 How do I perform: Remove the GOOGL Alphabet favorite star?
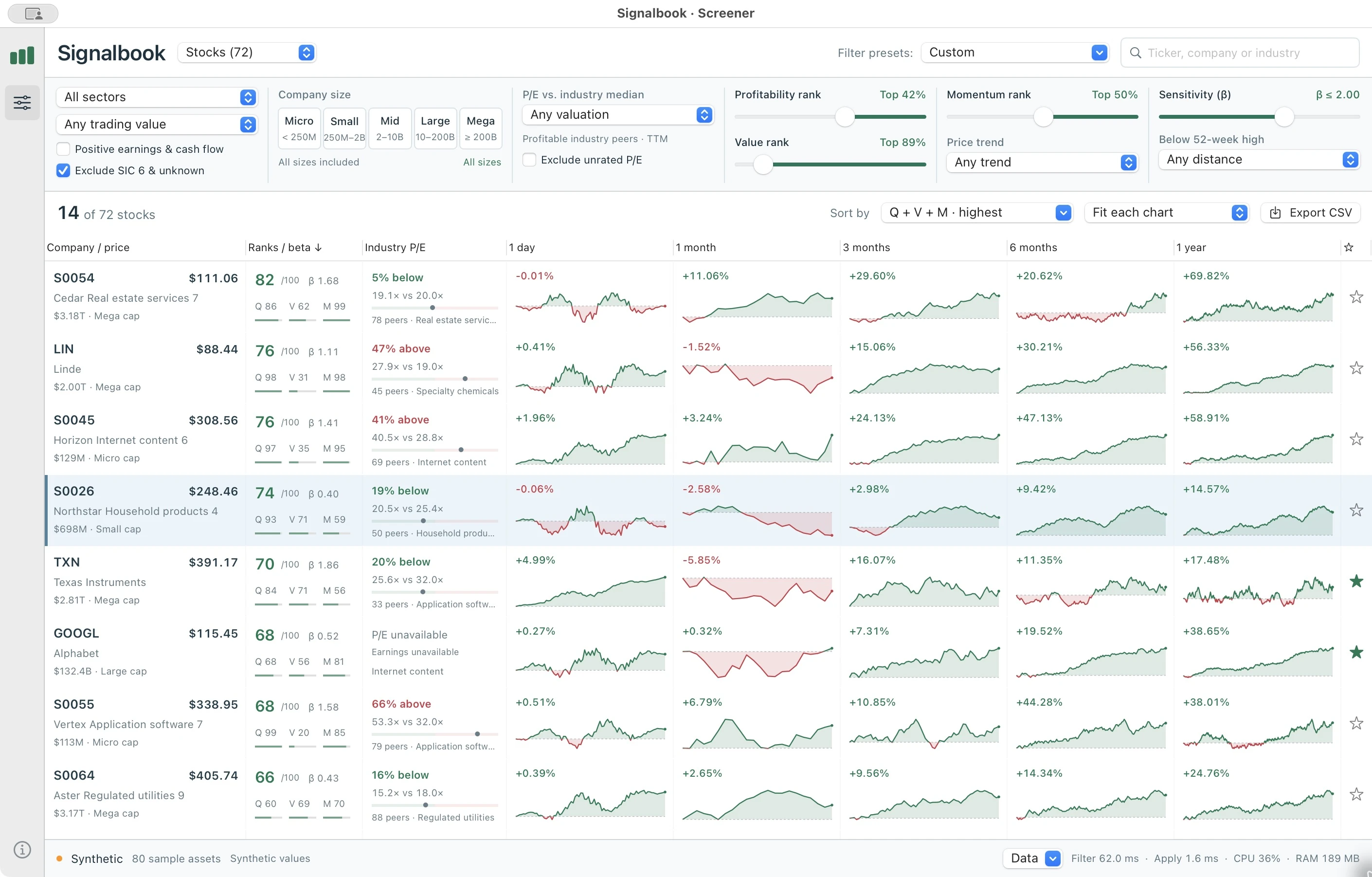coord(1356,652)
